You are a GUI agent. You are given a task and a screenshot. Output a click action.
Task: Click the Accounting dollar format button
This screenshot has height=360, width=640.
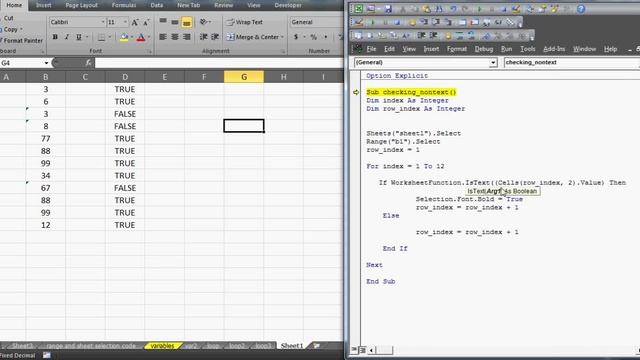(x=296, y=37)
